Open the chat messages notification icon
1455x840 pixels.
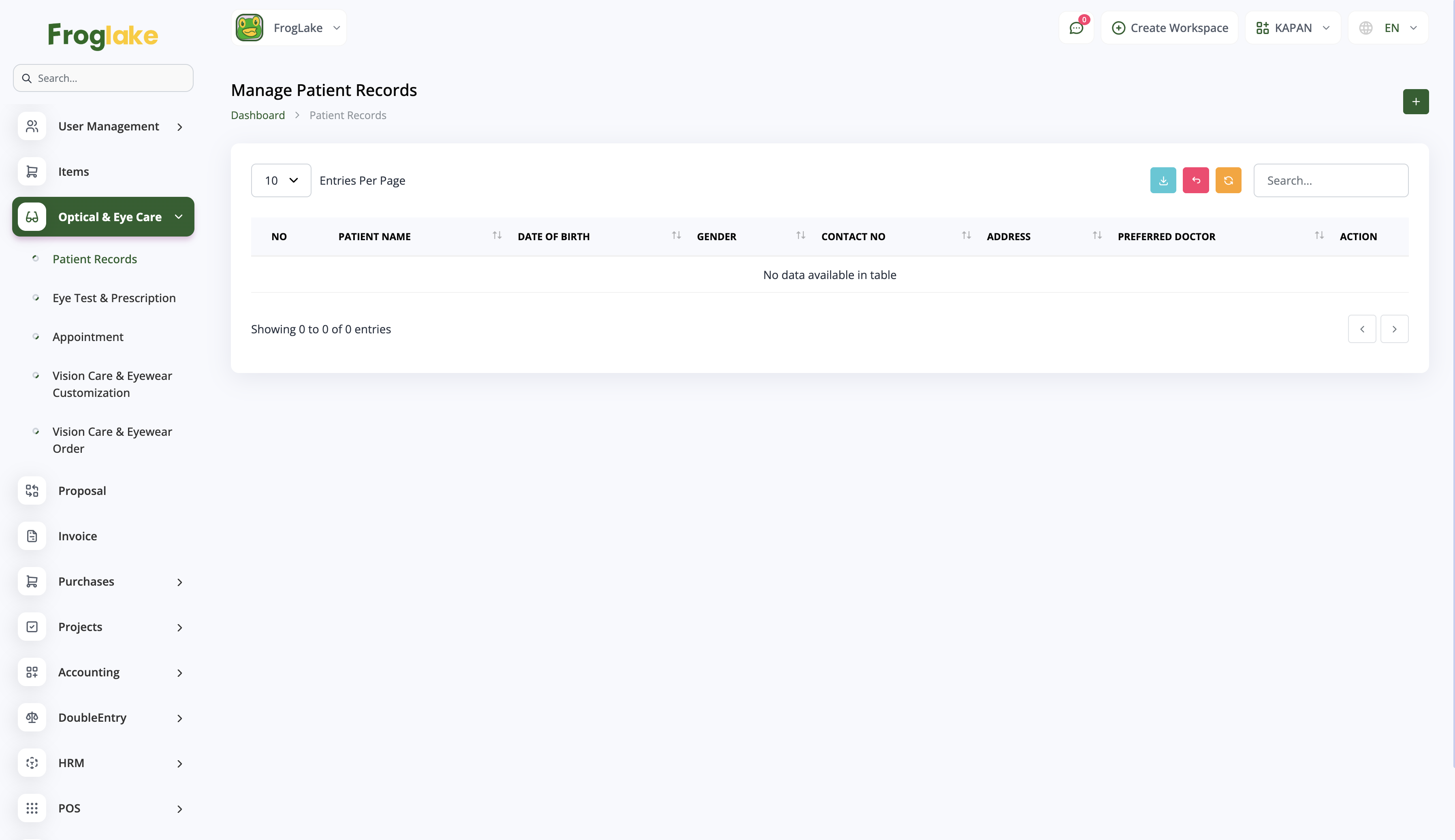(x=1076, y=28)
